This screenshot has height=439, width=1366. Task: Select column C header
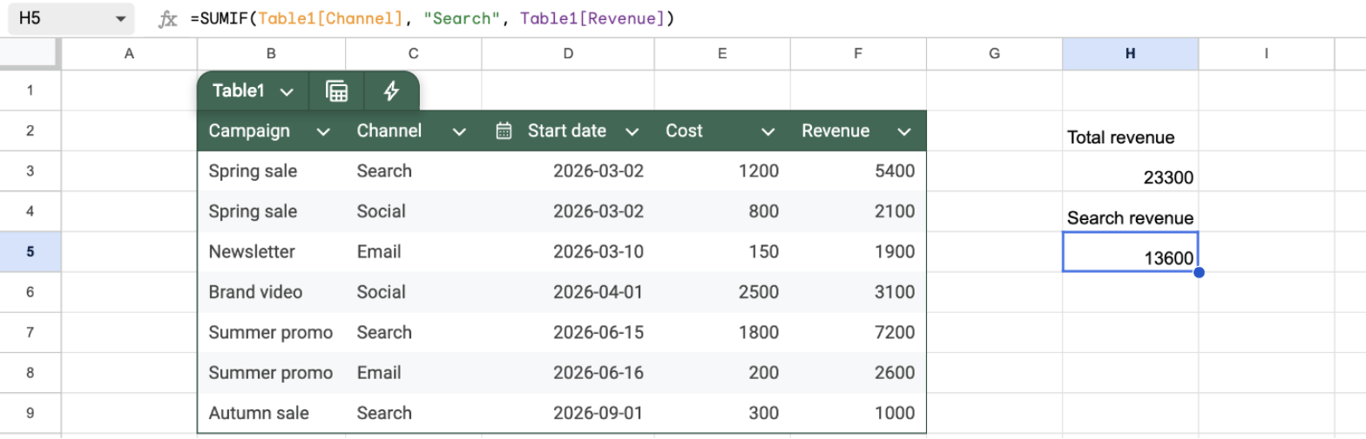413,54
